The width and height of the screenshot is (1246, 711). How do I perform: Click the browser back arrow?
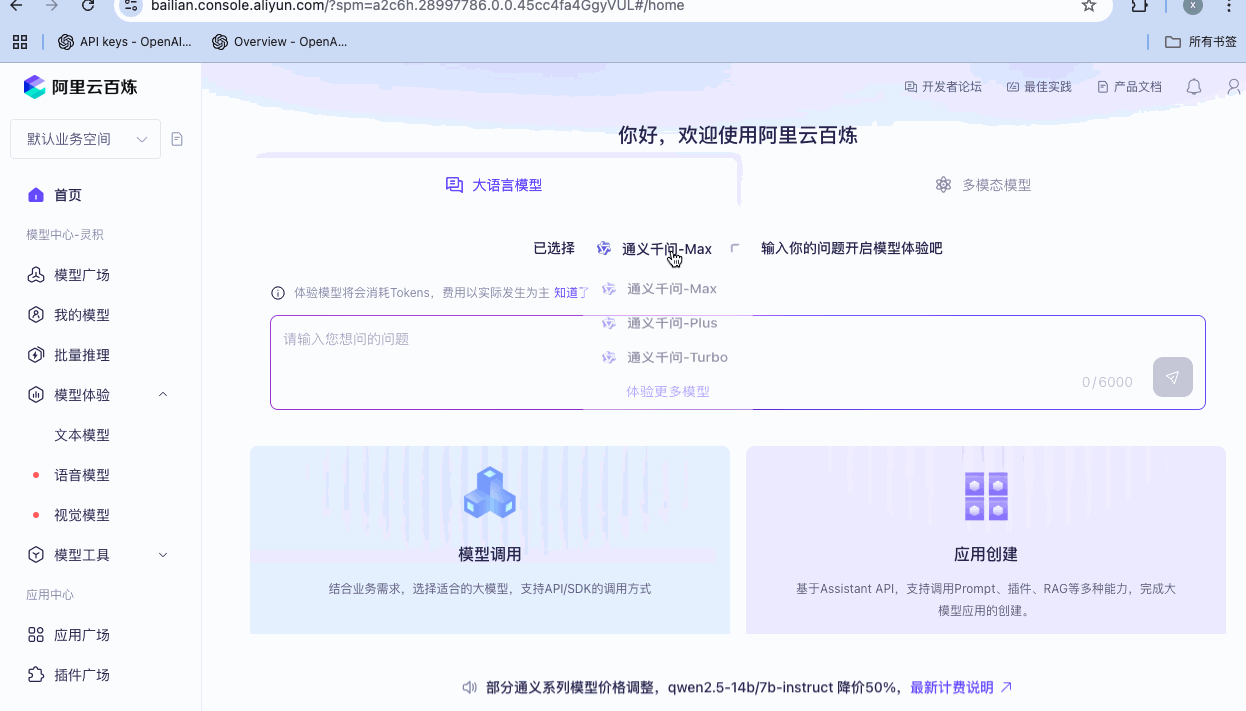[16, 6]
